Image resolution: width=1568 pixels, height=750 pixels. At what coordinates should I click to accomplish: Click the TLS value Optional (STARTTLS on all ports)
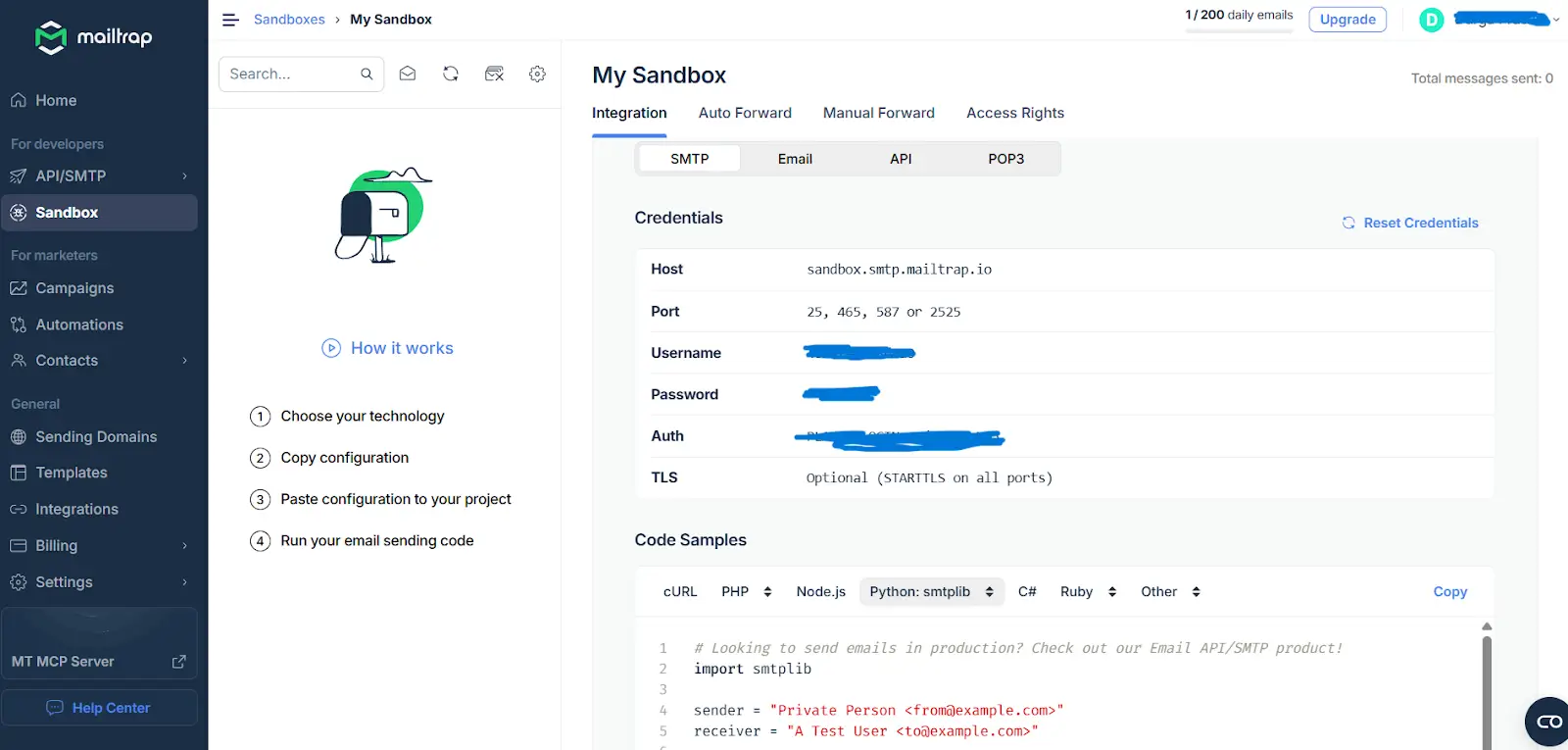(929, 477)
